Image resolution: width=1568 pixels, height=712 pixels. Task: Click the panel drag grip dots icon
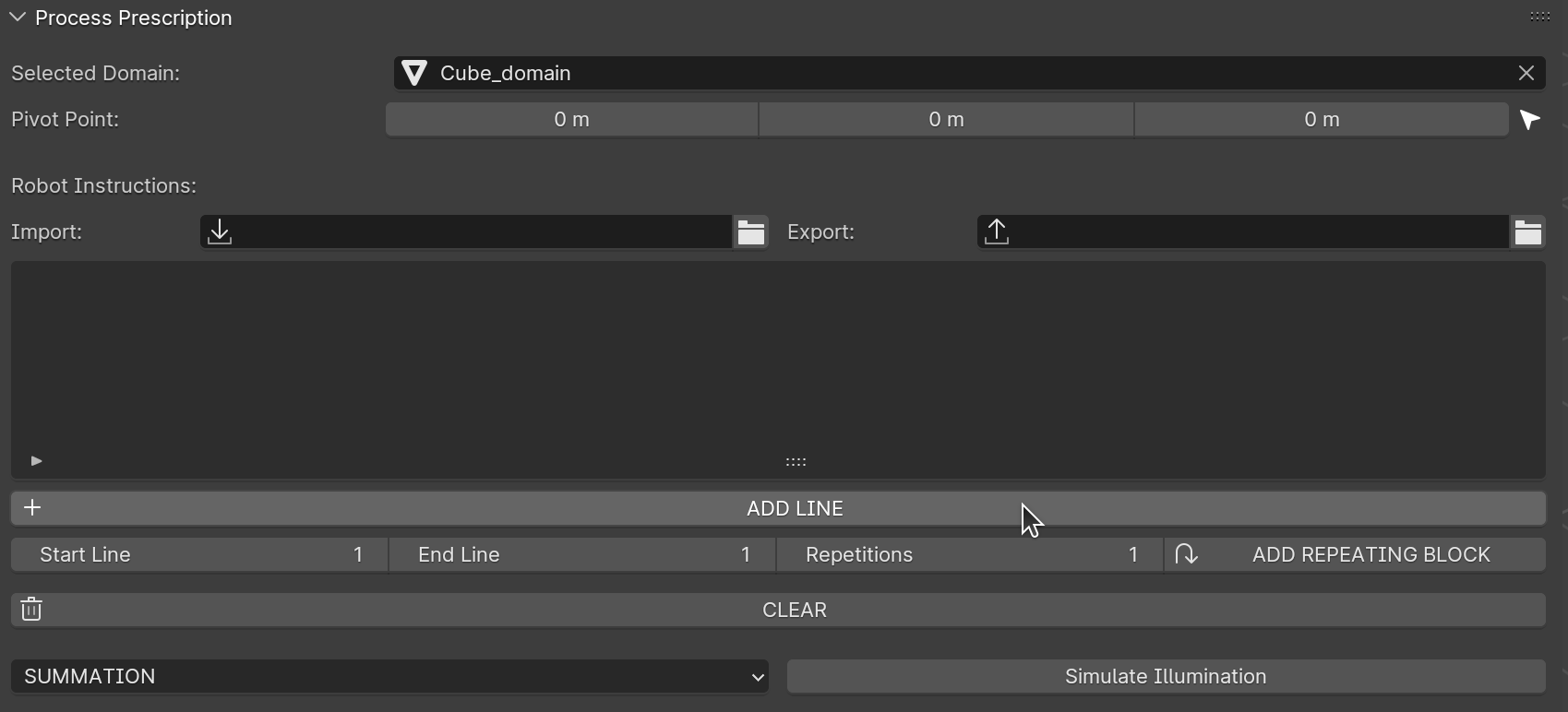pyautogui.click(x=1539, y=17)
